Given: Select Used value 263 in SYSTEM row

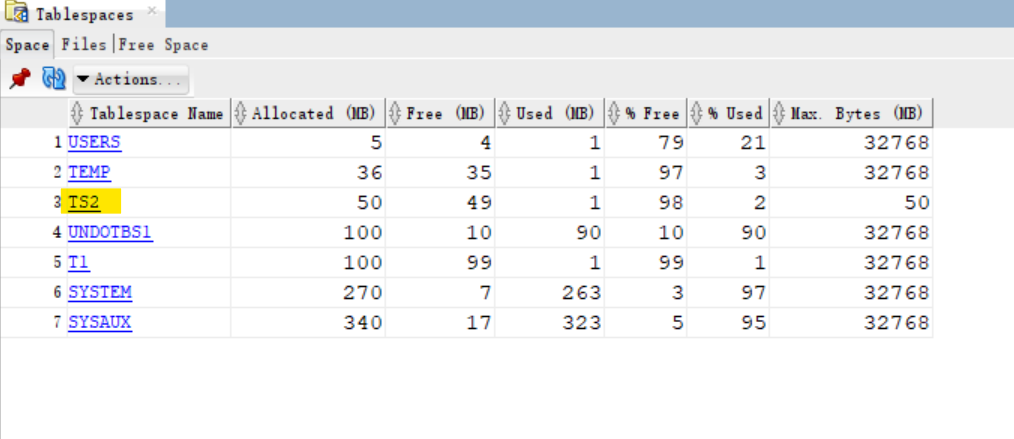Looking at the screenshot, I should pyautogui.click(x=581, y=292).
